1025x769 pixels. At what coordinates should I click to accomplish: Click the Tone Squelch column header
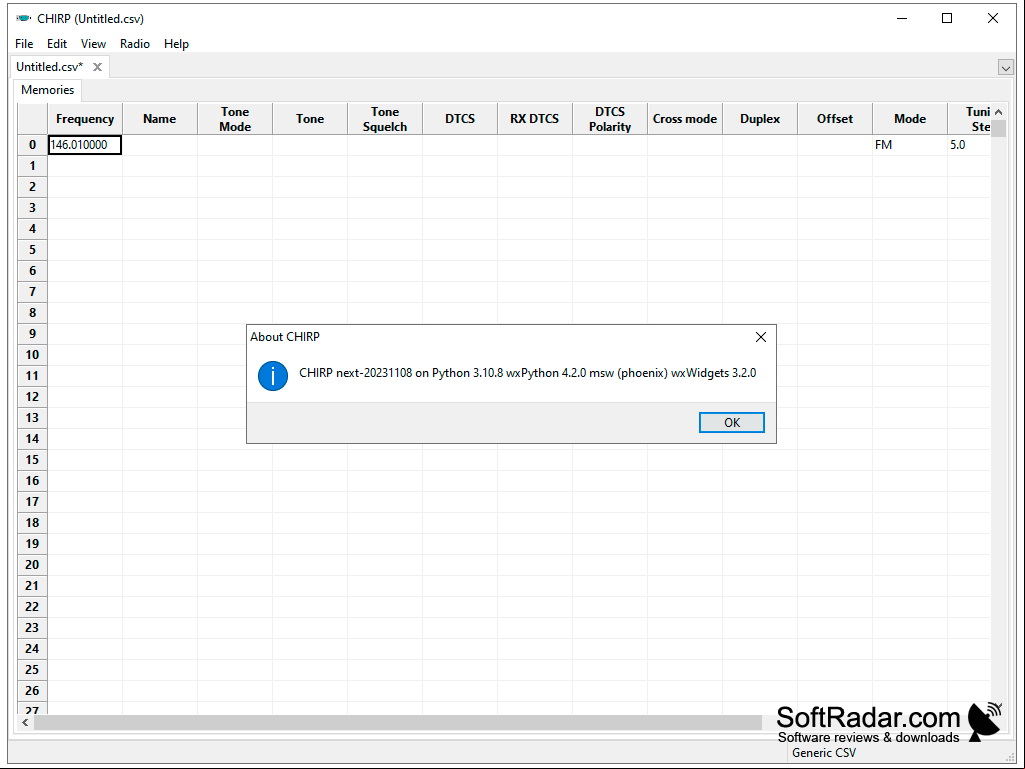coord(385,119)
